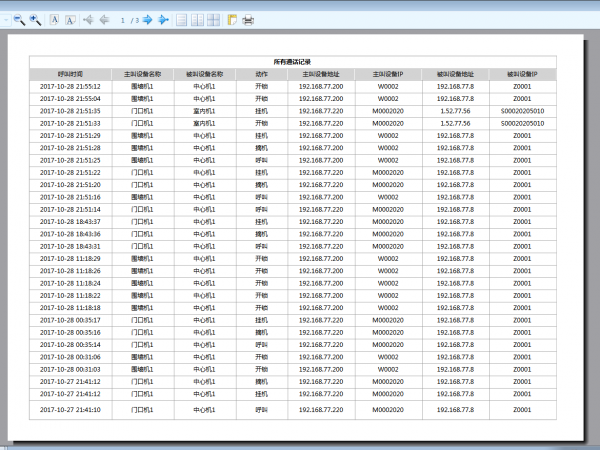Switch to single page view
The height and width of the screenshot is (450, 600).
[182, 19]
